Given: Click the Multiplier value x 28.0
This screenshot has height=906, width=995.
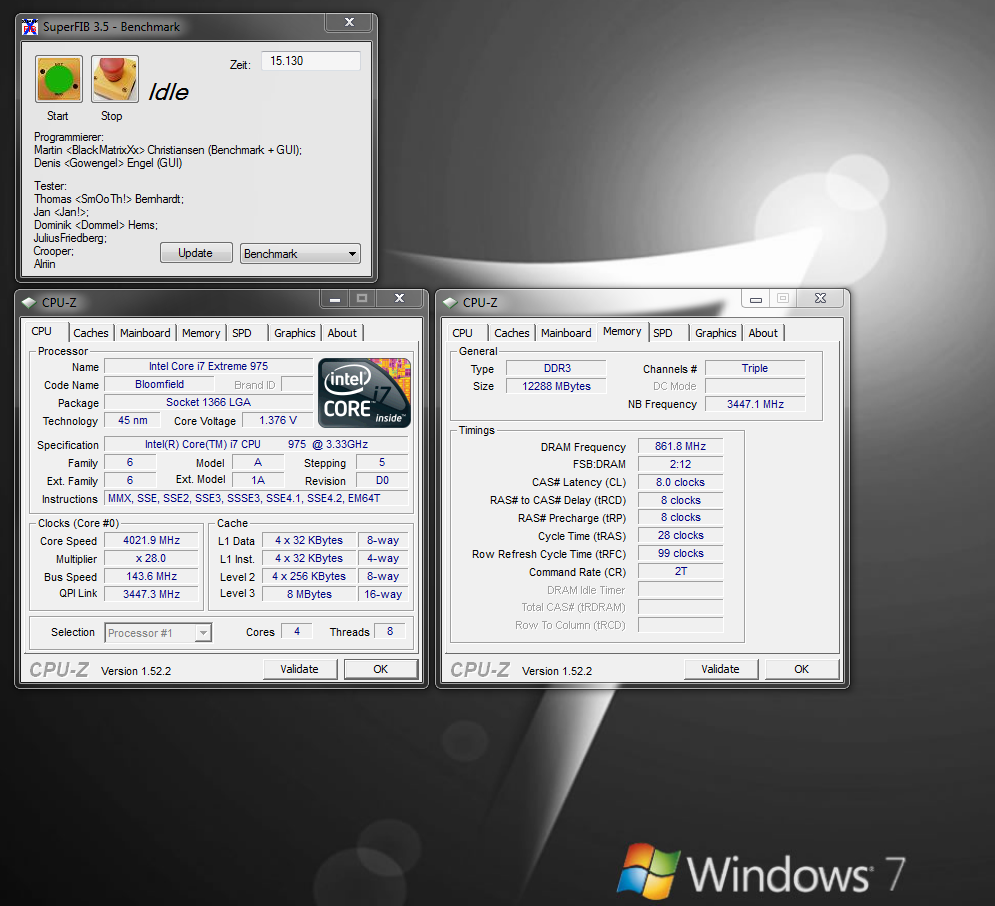Looking at the screenshot, I should pos(152,558).
